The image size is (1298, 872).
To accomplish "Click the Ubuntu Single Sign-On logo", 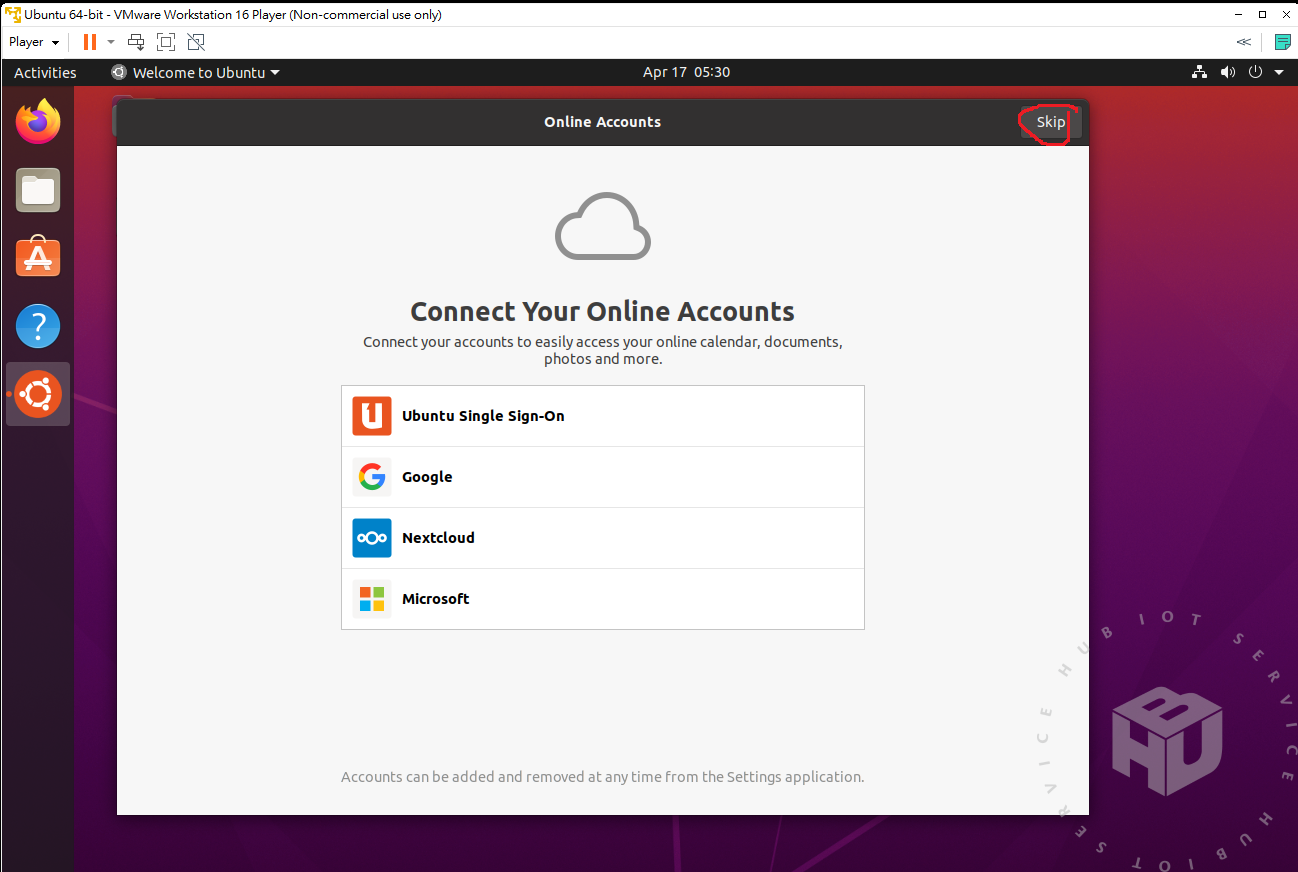I will click(x=372, y=416).
